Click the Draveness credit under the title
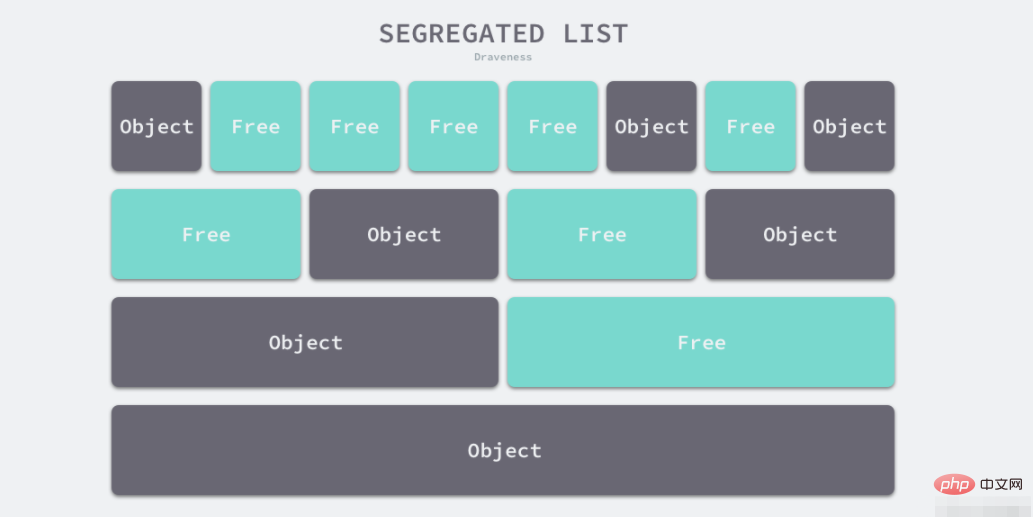1033x517 pixels. tap(503, 57)
